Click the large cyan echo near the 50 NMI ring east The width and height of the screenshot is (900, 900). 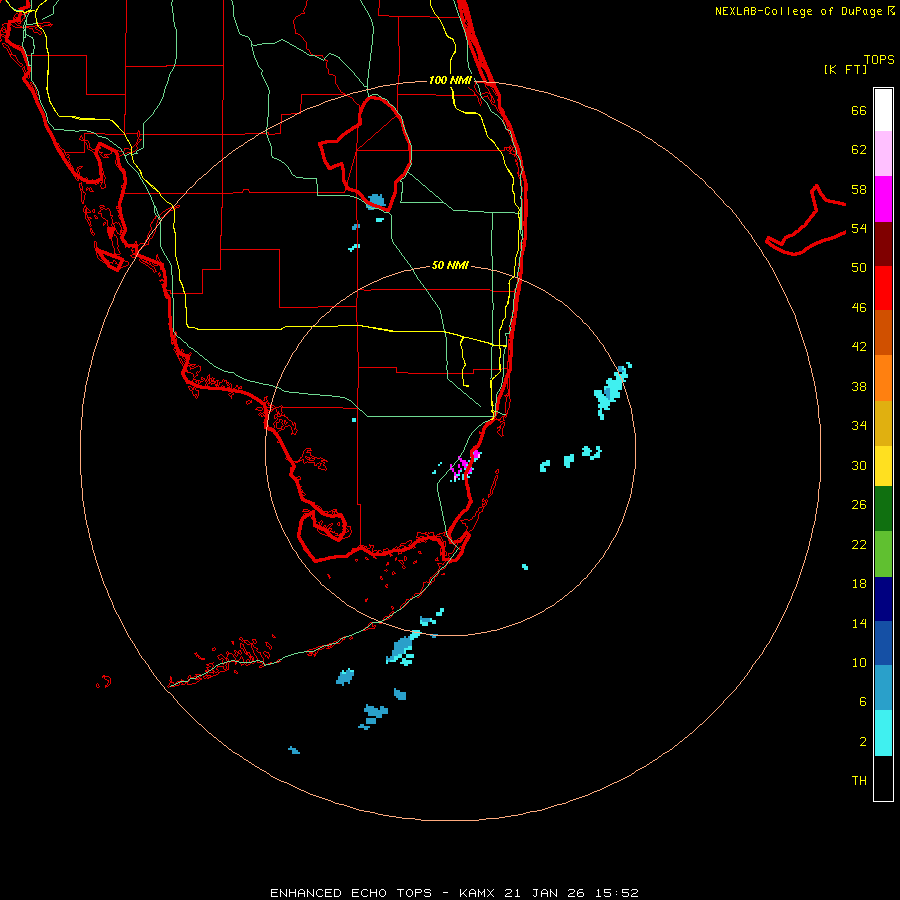[x=612, y=390]
